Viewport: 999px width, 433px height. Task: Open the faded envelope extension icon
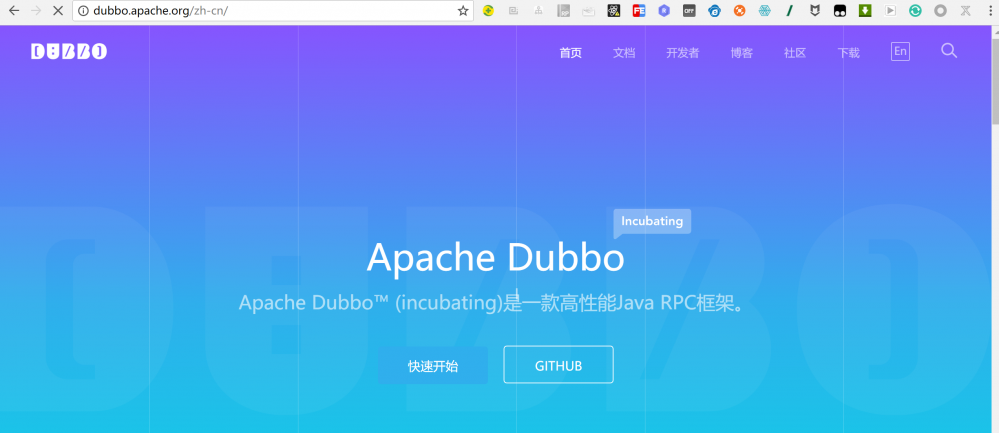pos(589,11)
